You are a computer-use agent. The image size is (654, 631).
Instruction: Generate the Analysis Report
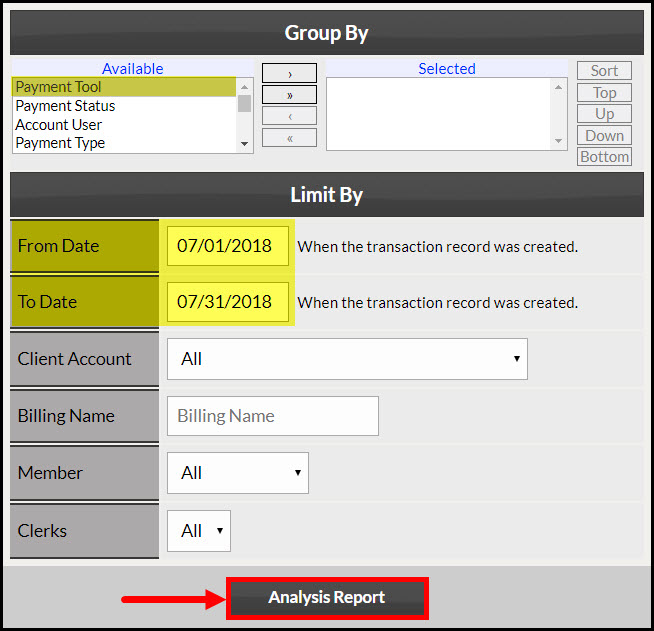(x=327, y=598)
